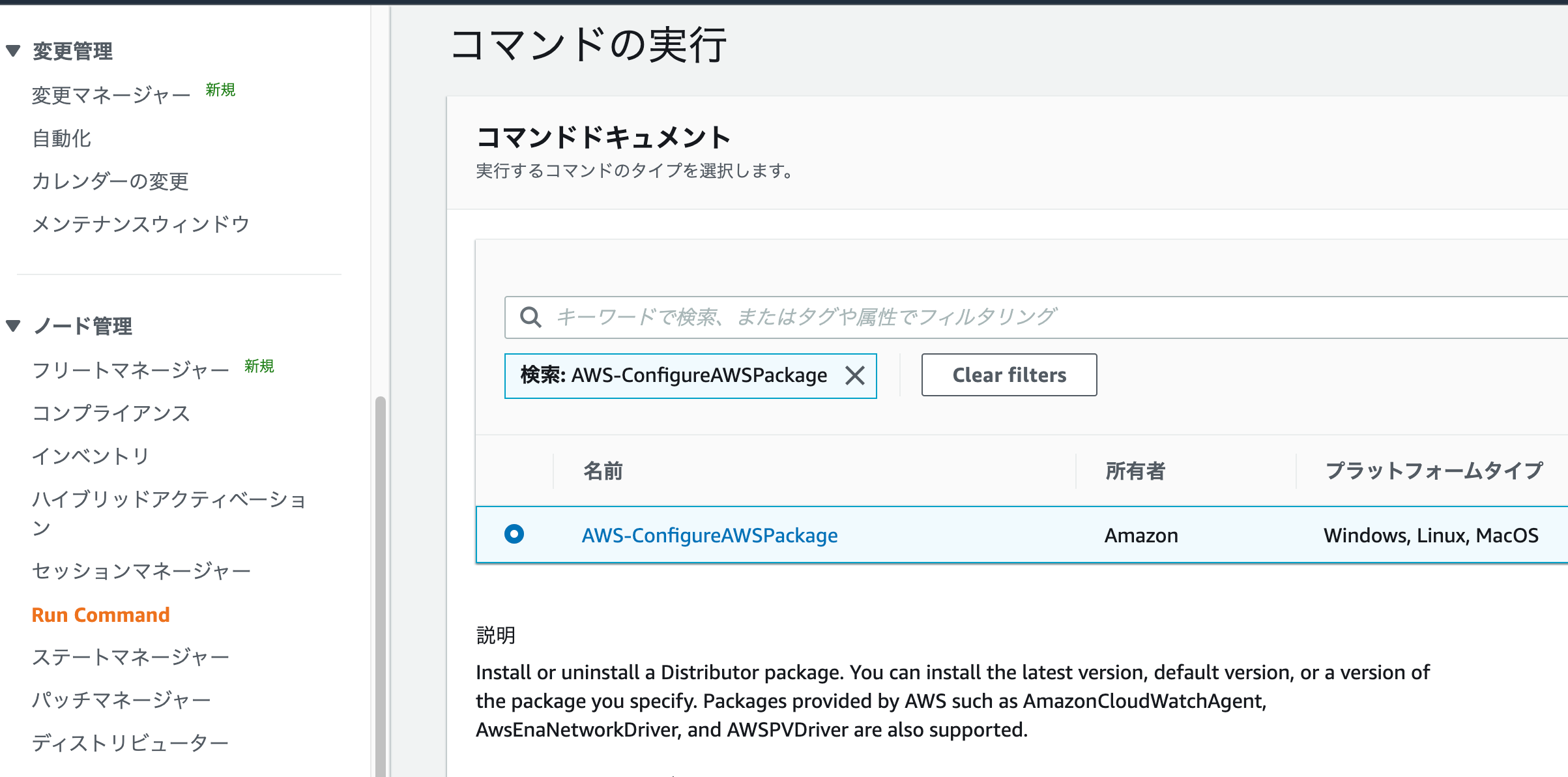Viewport: 1568px width, 777px height.
Task: Sort by the 所有者 column header
Action: point(1135,471)
